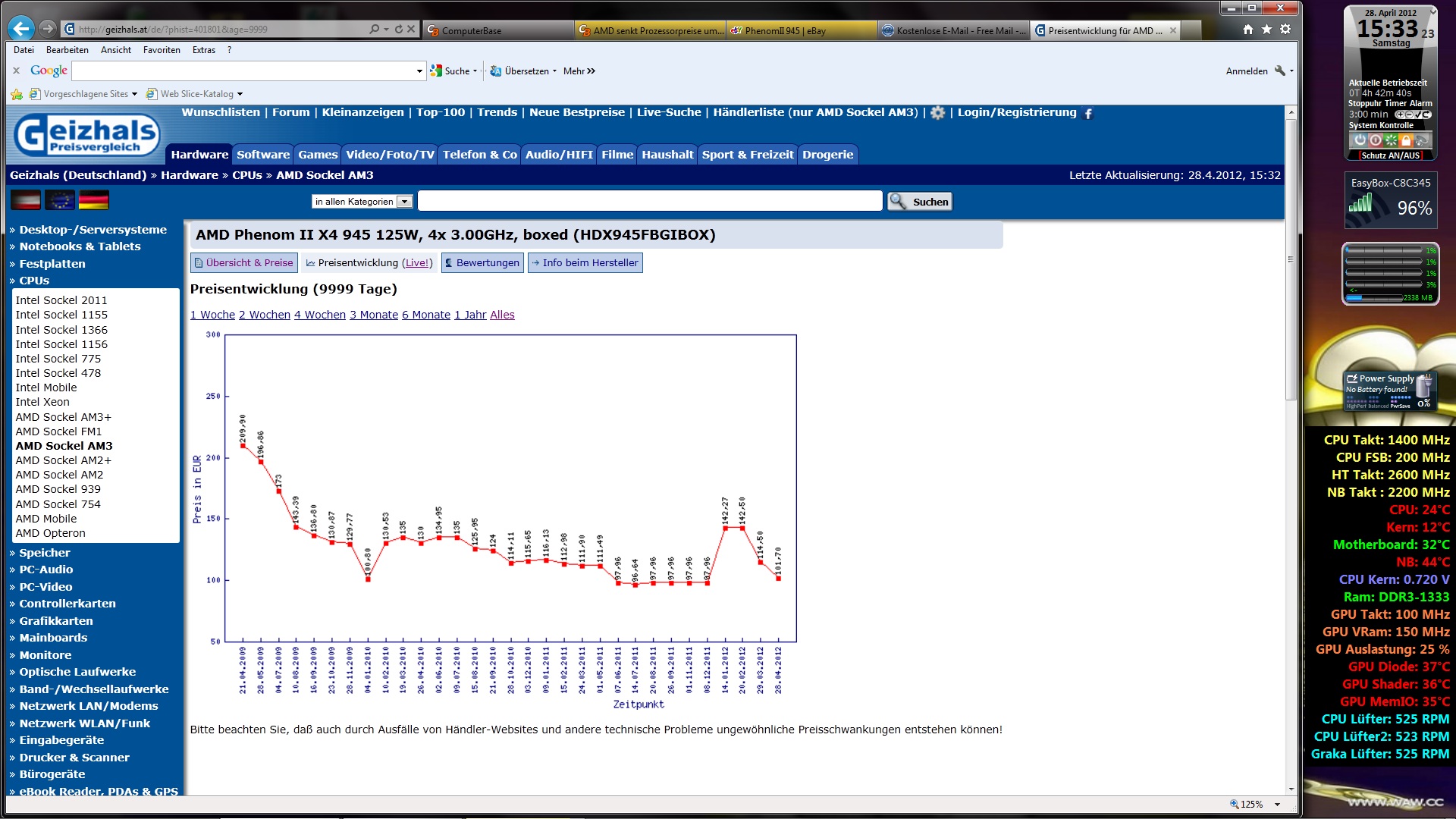This screenshot has height=819, width=1456.
Task: Show the 6 Monate price history link
Action: (x=425, y=315)
